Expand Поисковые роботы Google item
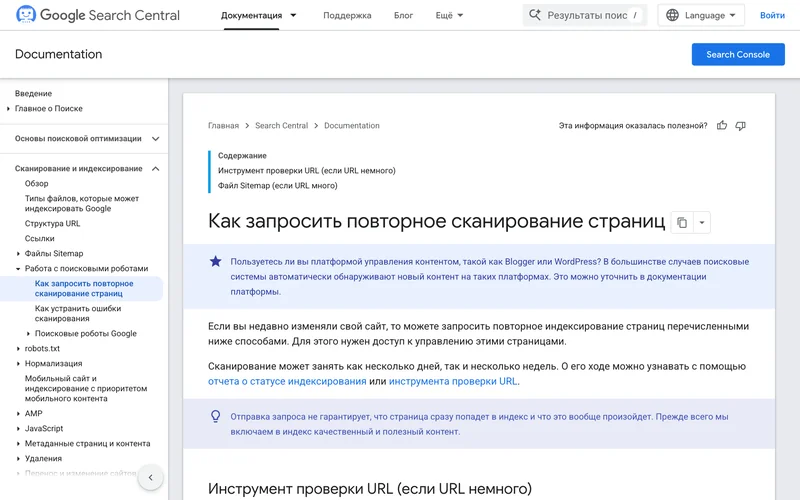Viewport: 800px width, 500px height. 29,334
